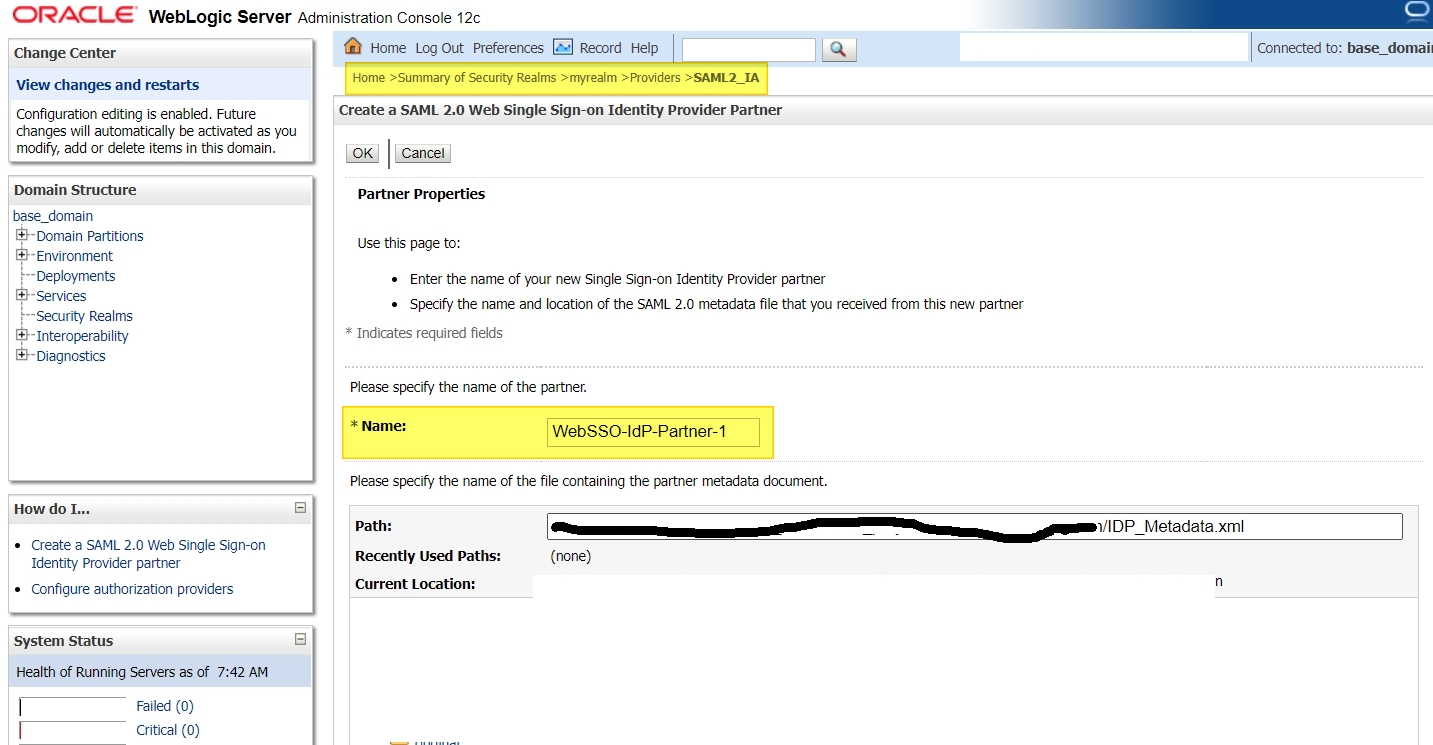Screen dimensions: 1433x745
Task: Focus the toolbar search text box
Action: [x=749, y=49]
